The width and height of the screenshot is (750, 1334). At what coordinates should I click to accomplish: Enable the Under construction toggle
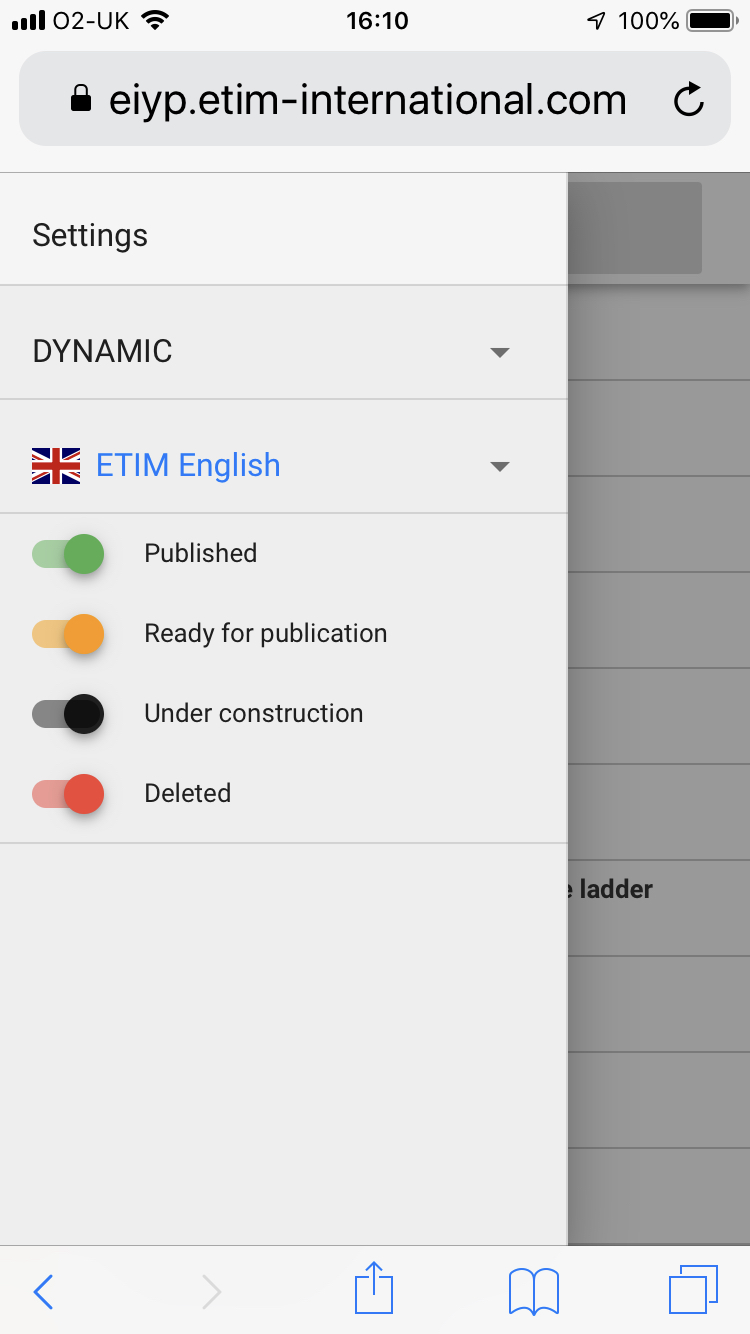coord(66,713)
